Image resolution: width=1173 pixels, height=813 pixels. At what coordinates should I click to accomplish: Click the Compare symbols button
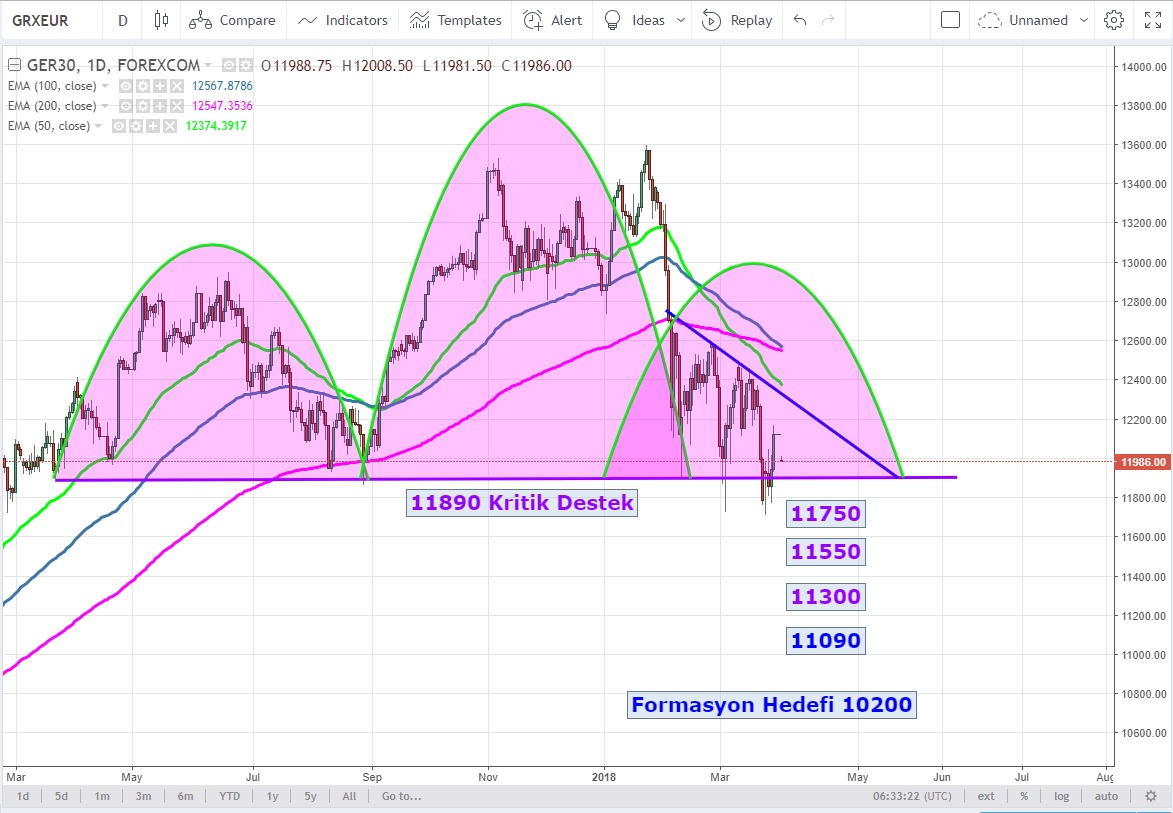click(232, 20)
